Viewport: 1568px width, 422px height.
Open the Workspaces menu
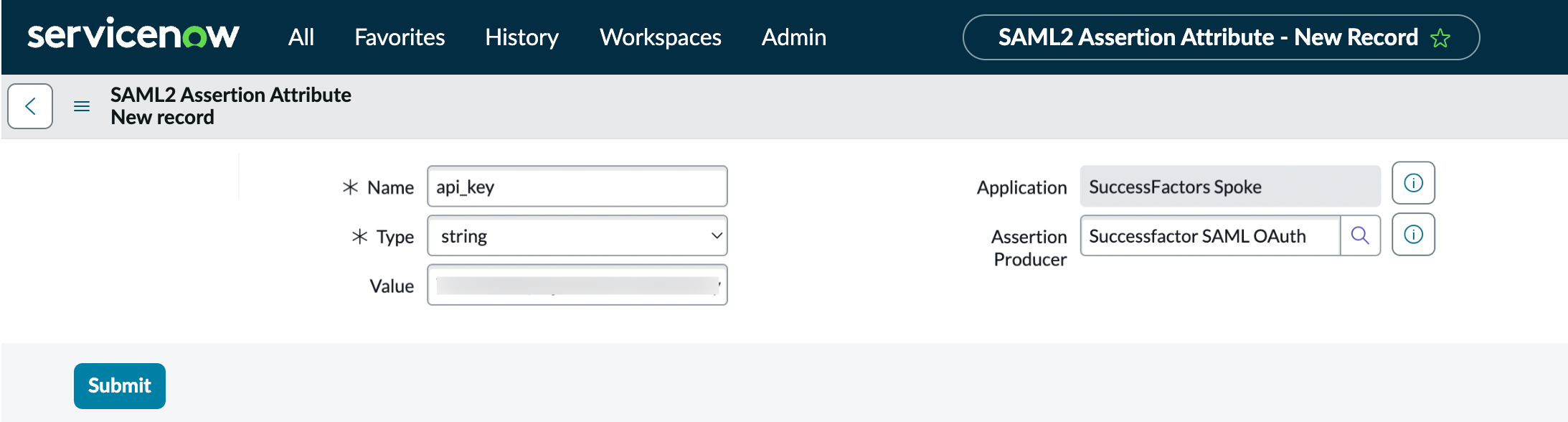tap(661, 37)
